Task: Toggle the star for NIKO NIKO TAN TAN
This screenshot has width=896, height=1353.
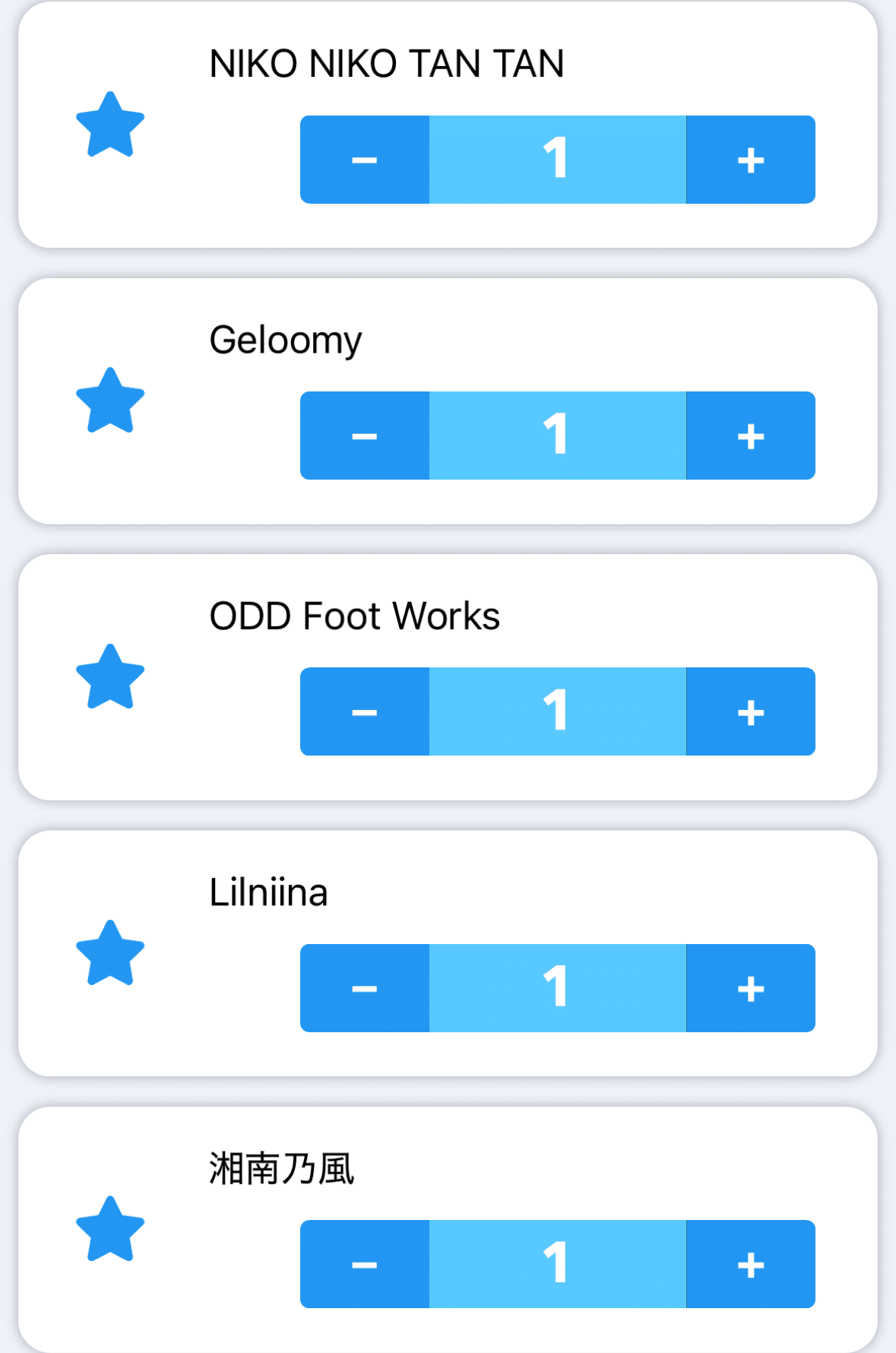Action: 110,125
